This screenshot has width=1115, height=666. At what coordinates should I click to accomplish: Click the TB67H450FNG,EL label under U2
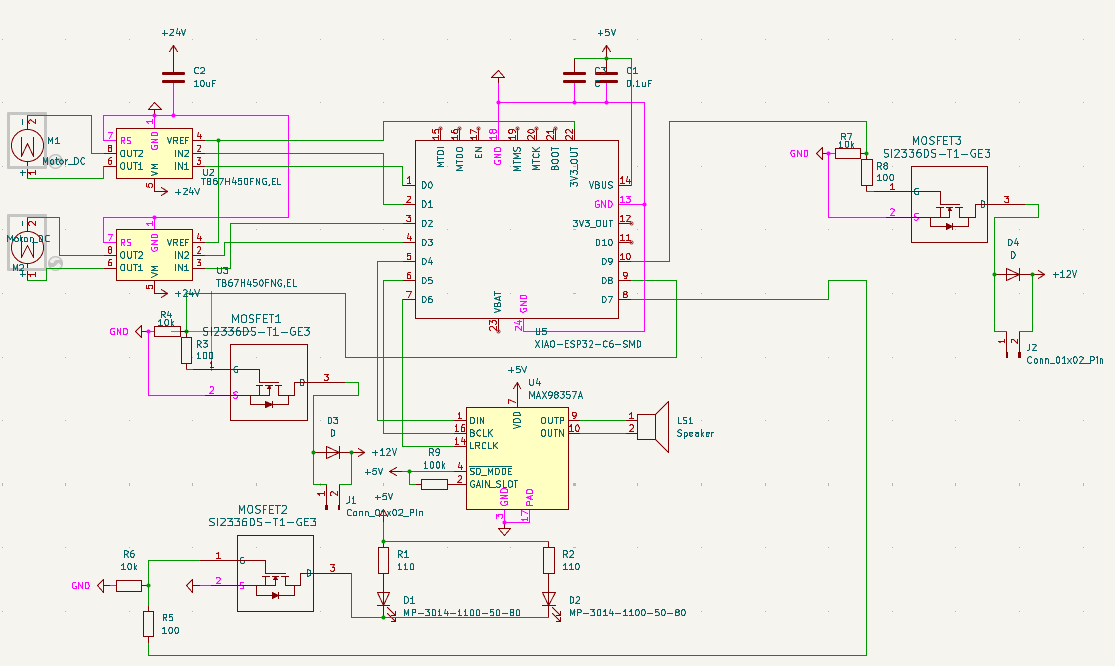(241, 181)
